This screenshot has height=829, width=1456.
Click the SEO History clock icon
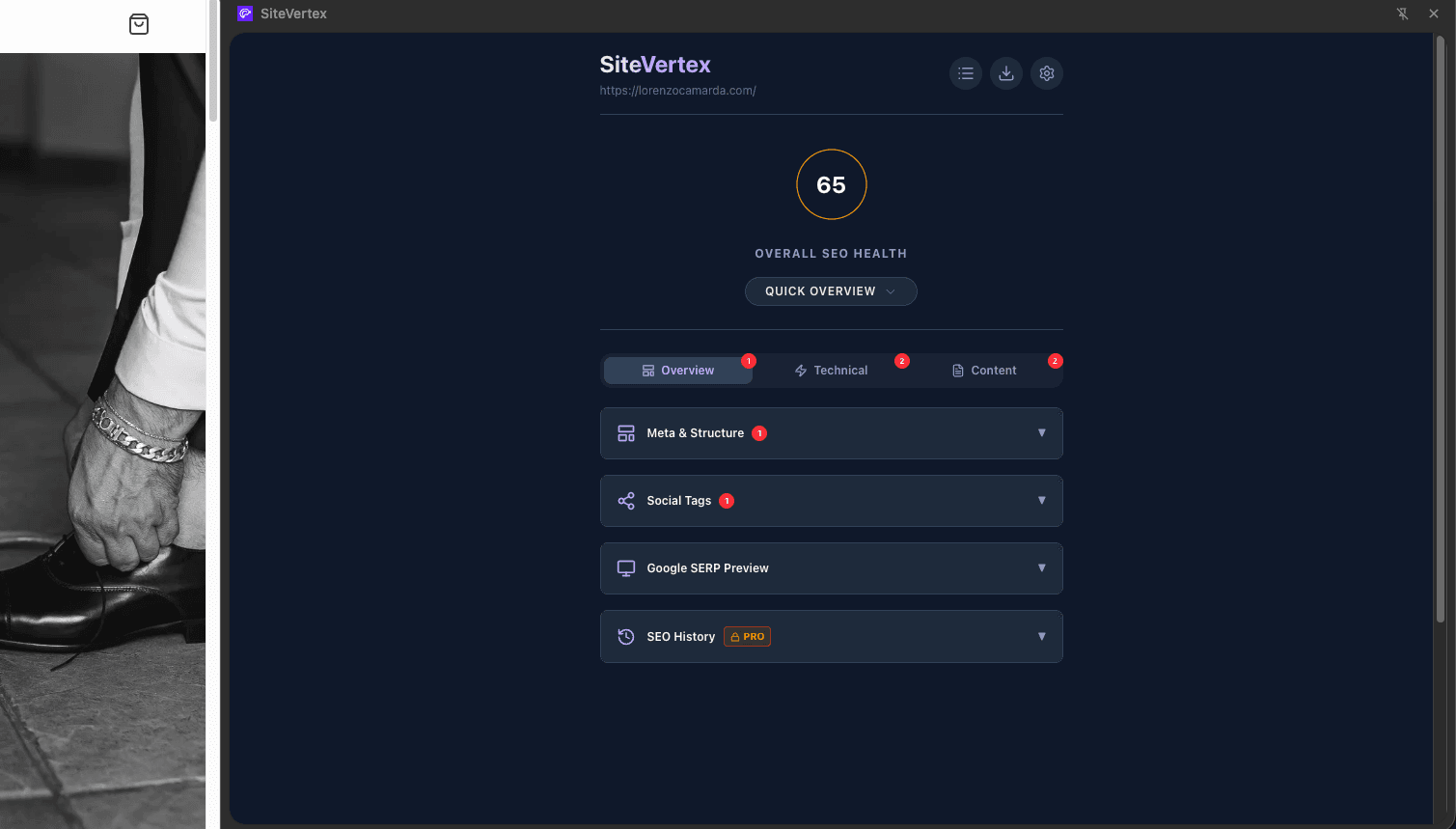[626, 637]
